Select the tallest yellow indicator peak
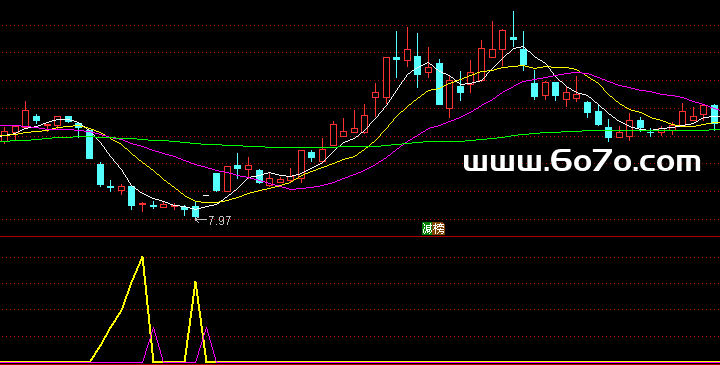The width and height of the screenshot is (720, 365). [142, 258]
